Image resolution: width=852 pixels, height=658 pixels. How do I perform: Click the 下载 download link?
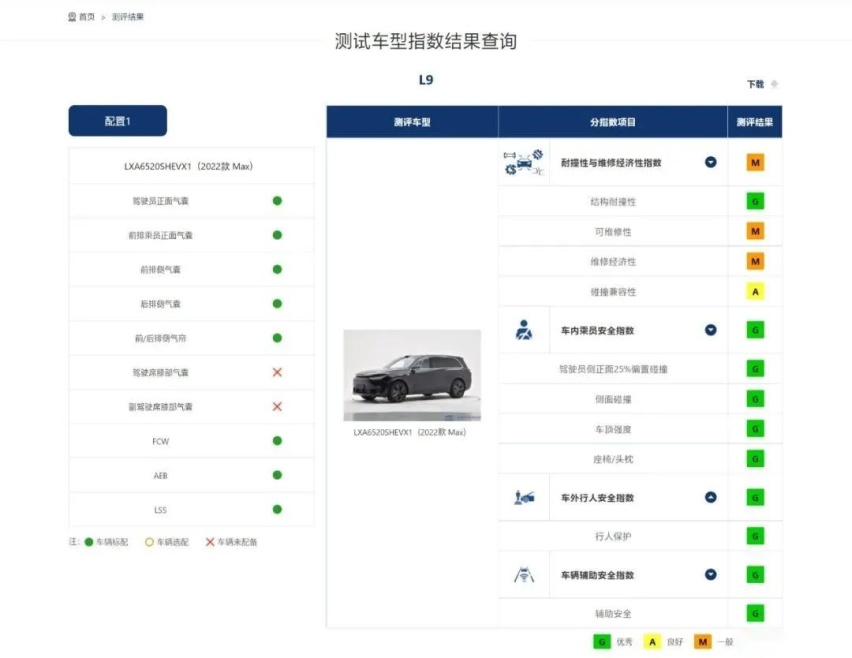tap(755, 84)
